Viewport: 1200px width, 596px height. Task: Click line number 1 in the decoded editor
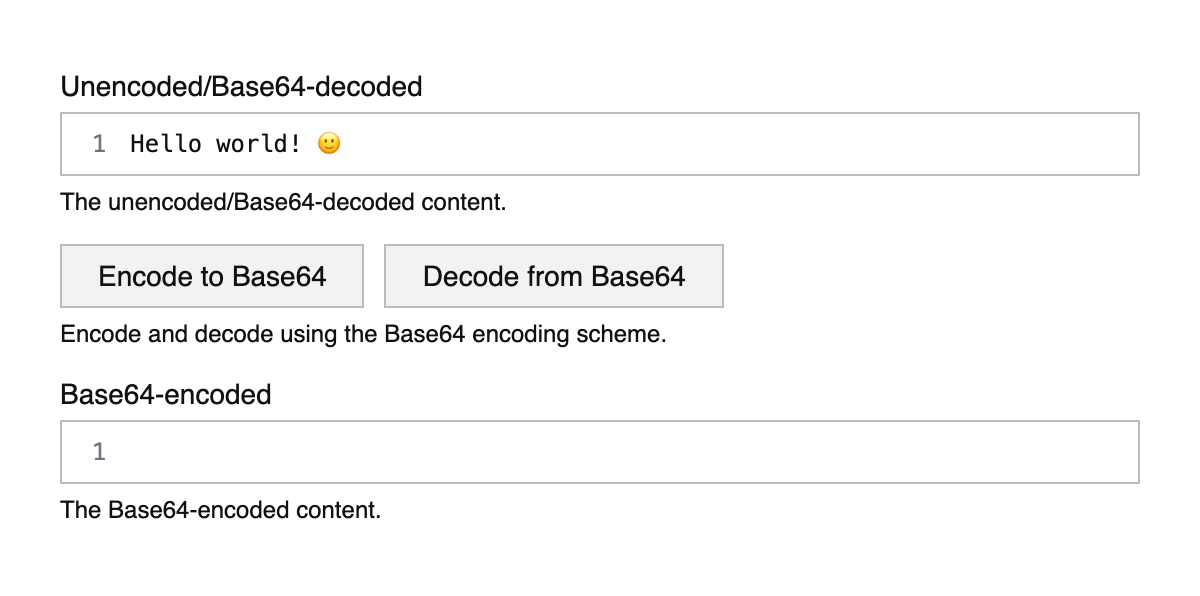click(98, 144)
